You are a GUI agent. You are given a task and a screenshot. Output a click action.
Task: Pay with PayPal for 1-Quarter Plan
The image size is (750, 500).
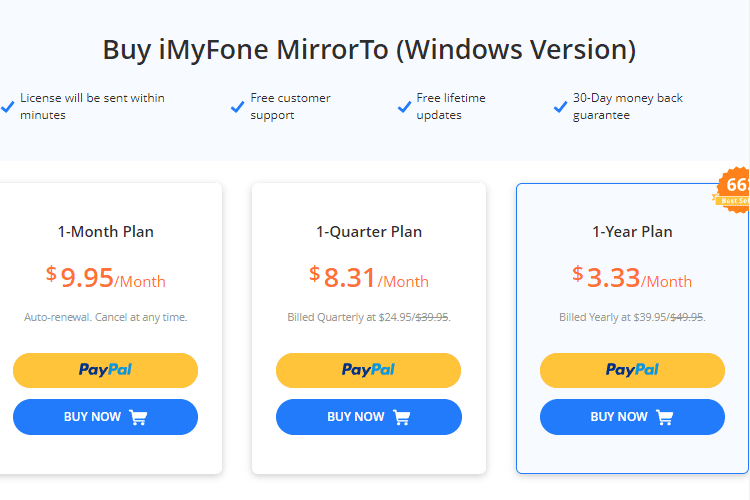pos(368,370)
